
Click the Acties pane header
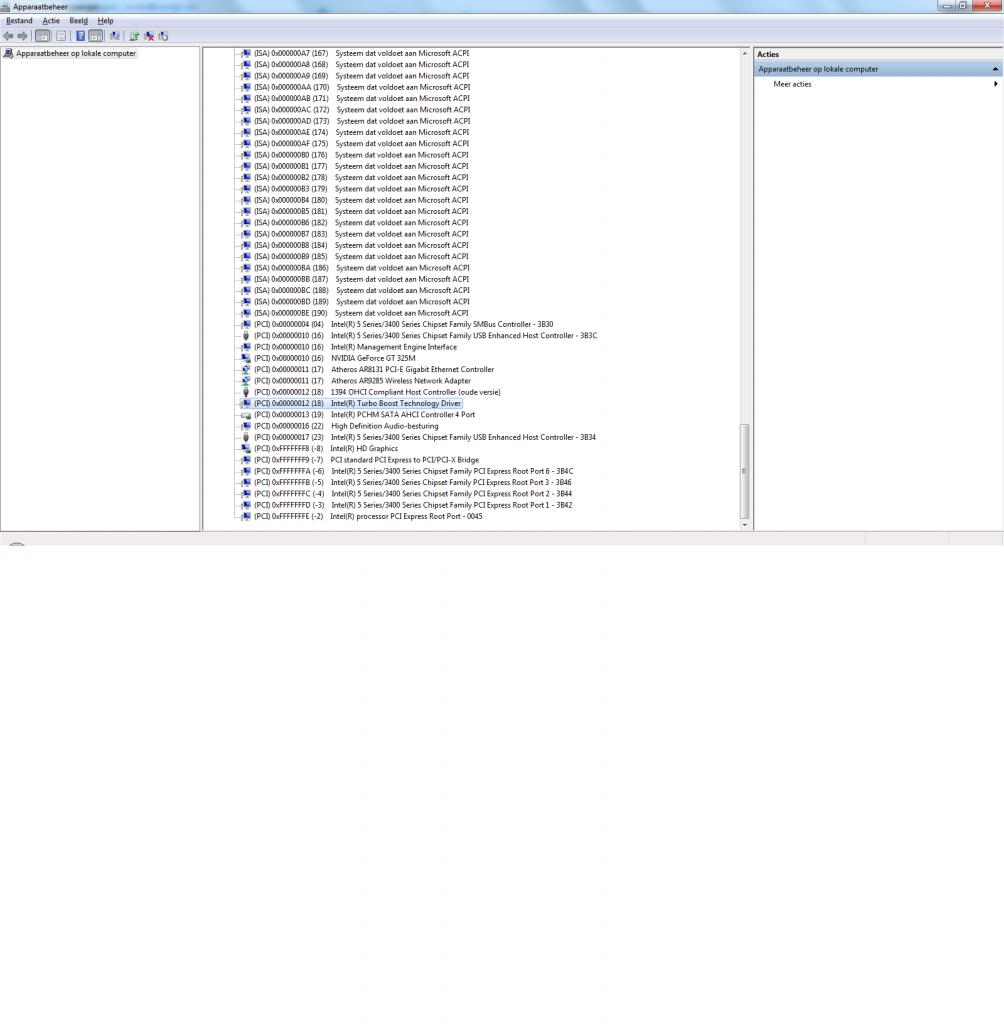878,54
